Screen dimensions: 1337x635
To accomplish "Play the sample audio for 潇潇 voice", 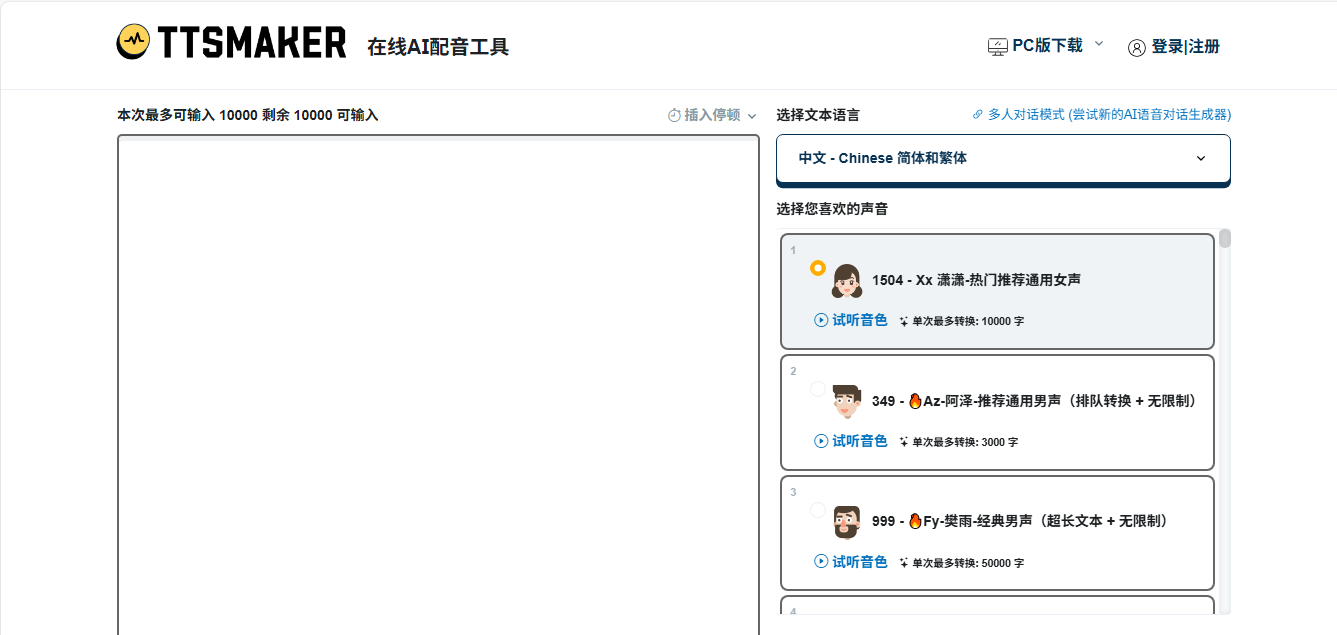I will click(x=851, y=320).
